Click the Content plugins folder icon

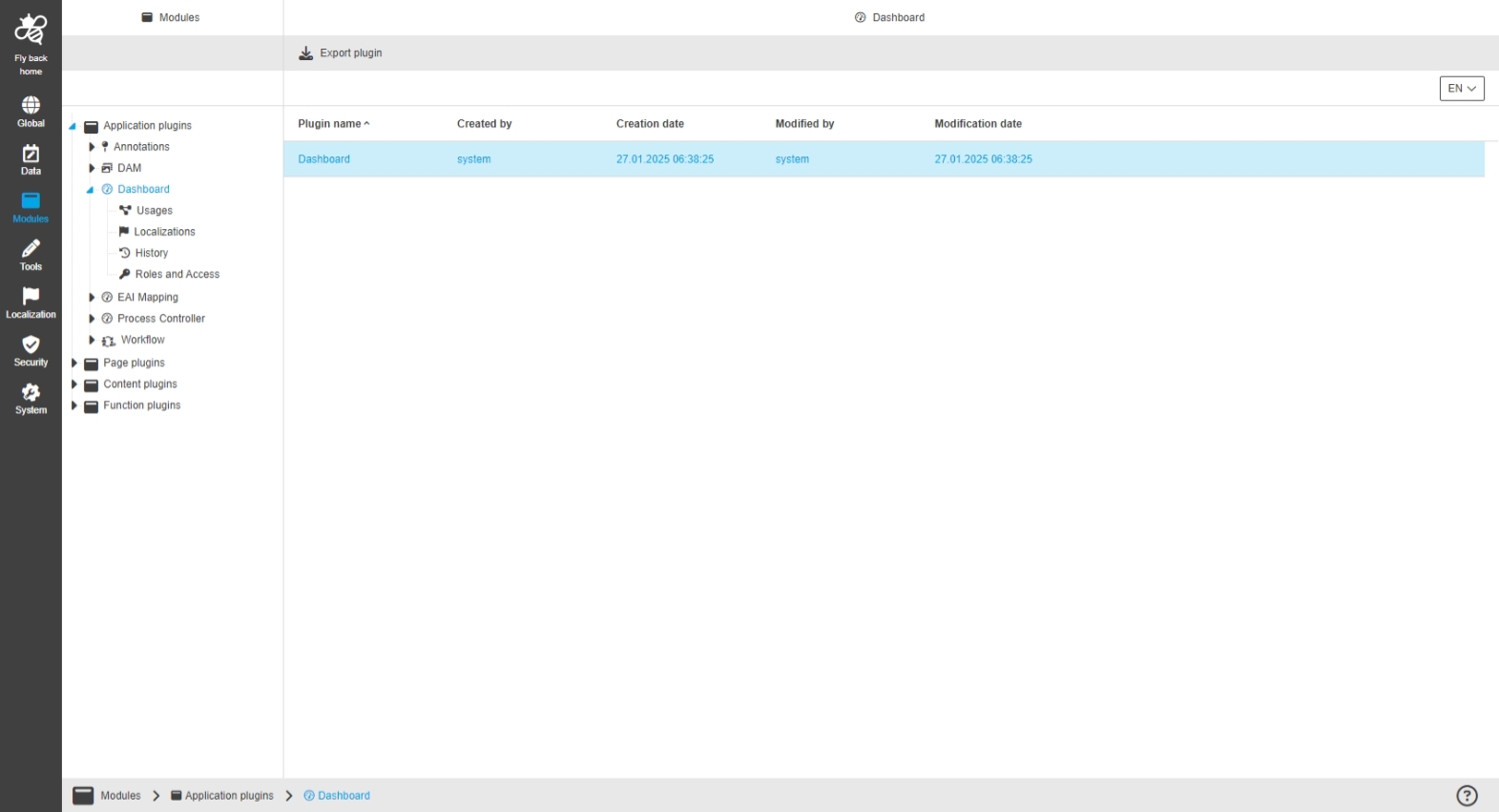(x=92, y=385)
